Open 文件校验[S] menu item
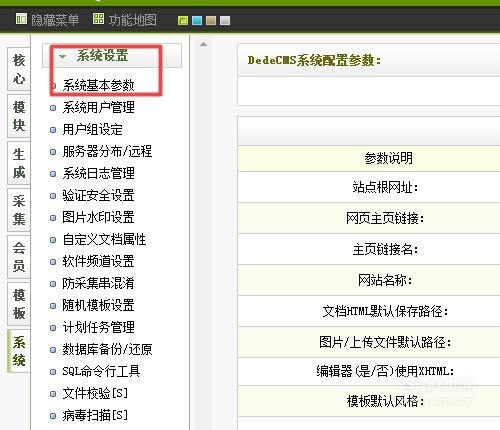The width and height of the screenshot is (500, 430). [95, 393]
